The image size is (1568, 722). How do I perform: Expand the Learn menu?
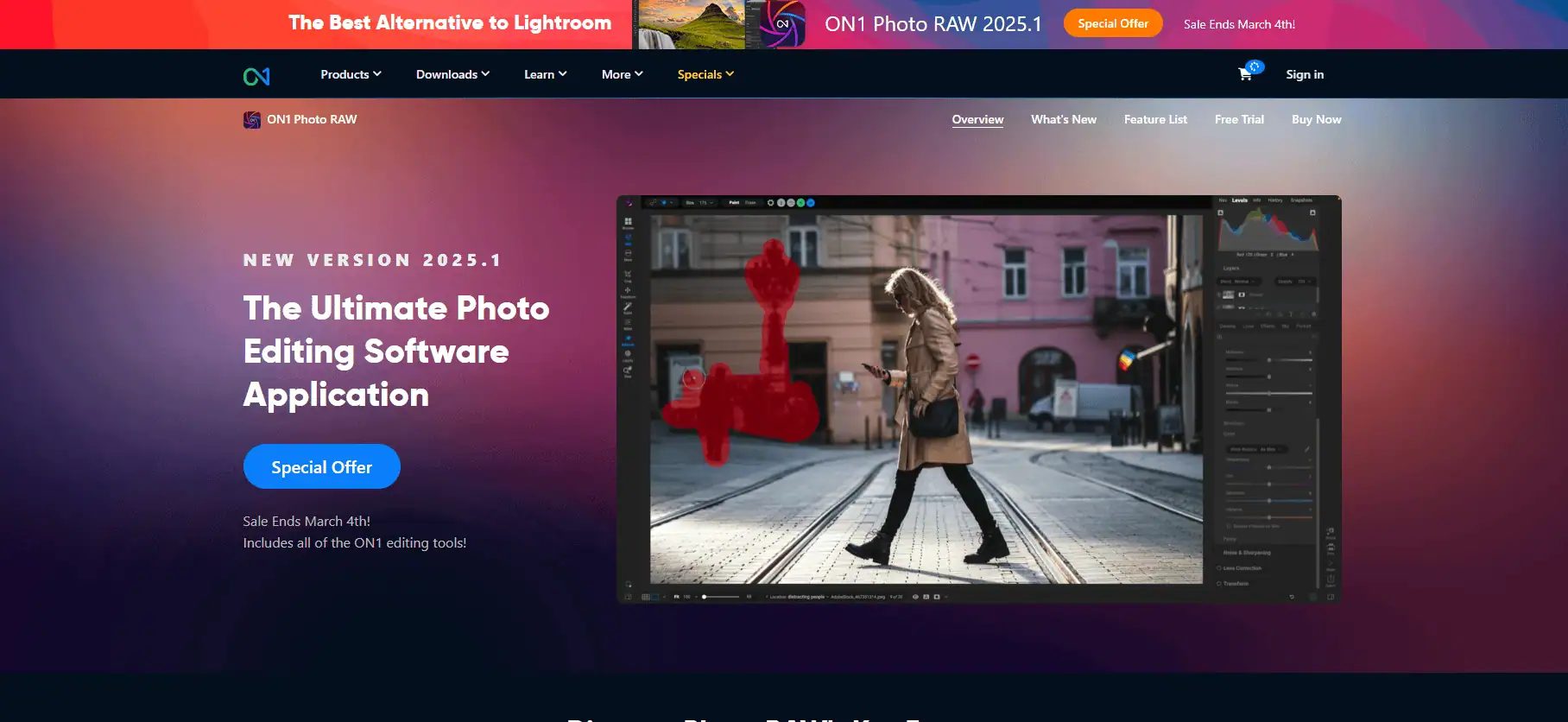(545, 74)
